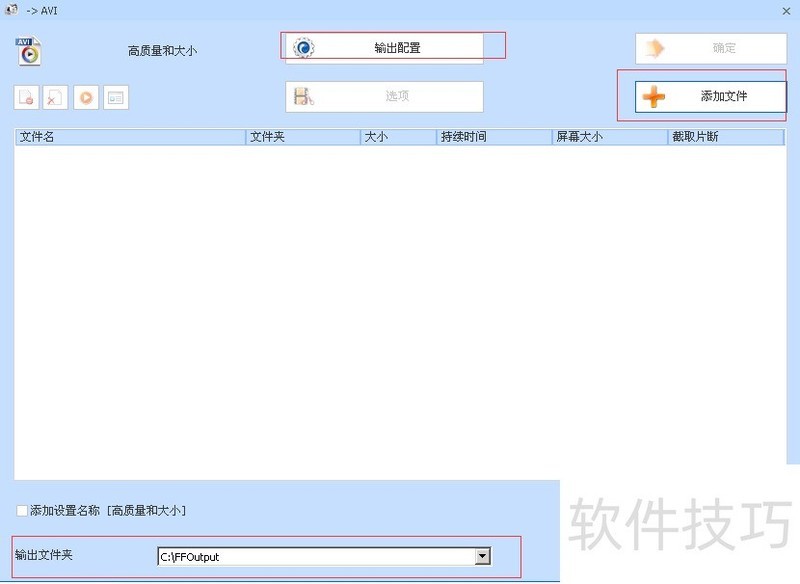Click the 确定 confirm button
800x584 pixels.
coord(710,47)
